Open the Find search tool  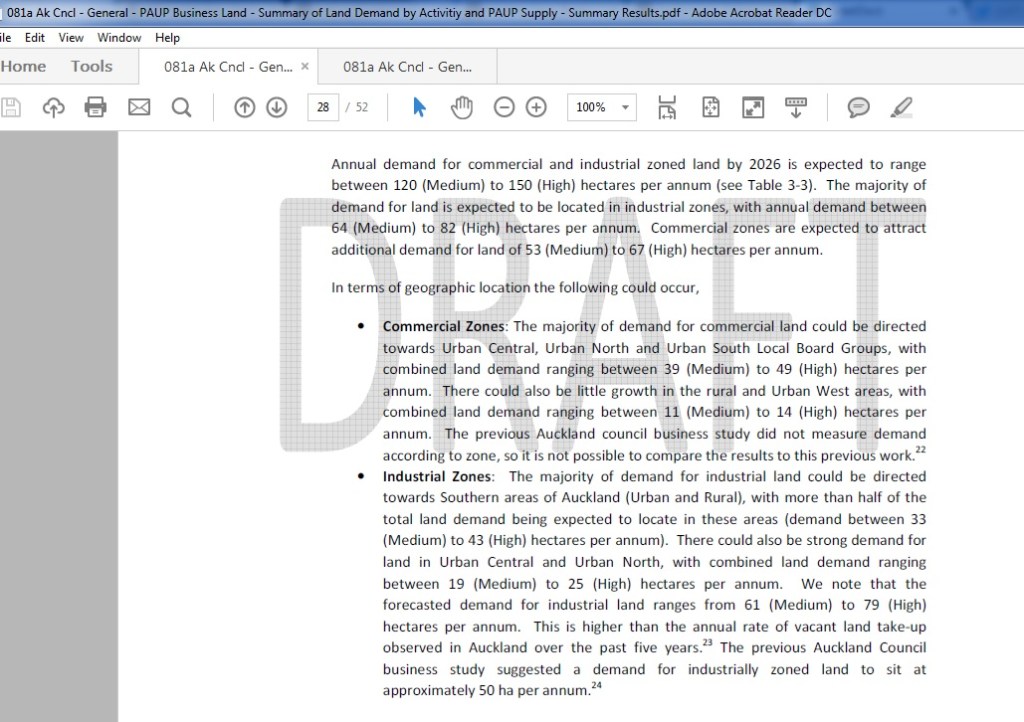point(181,107)
